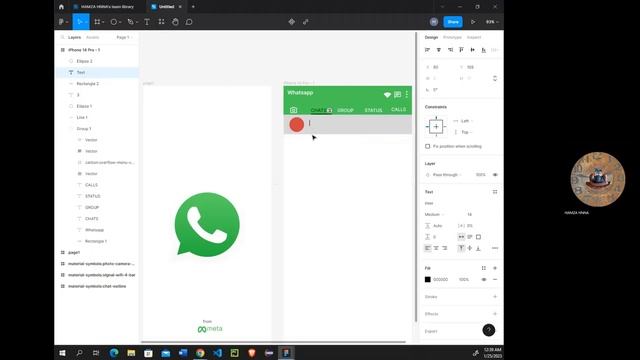Click the create component icon

pyautogui.click(x=291, y=22)
